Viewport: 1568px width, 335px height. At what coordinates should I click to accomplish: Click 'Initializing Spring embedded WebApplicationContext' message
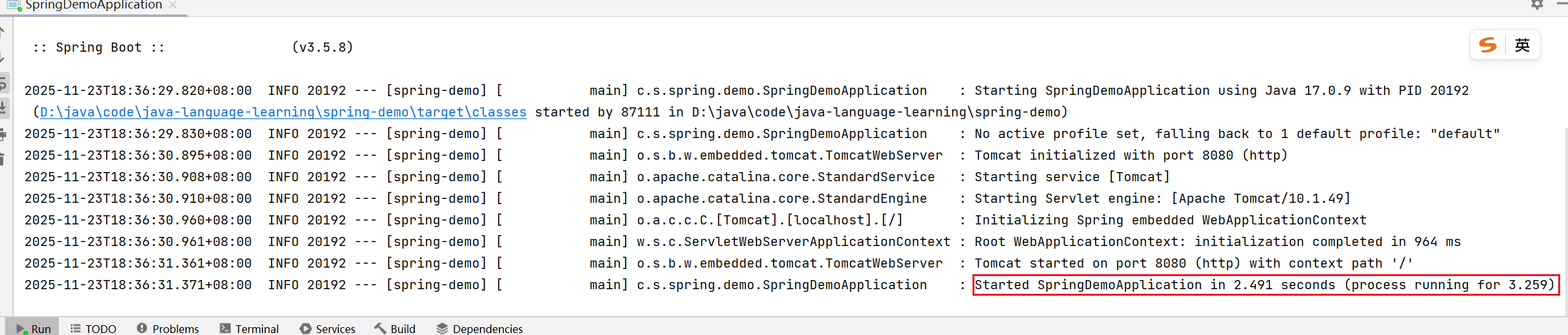pyautogui.click(x=1170, y=220)
